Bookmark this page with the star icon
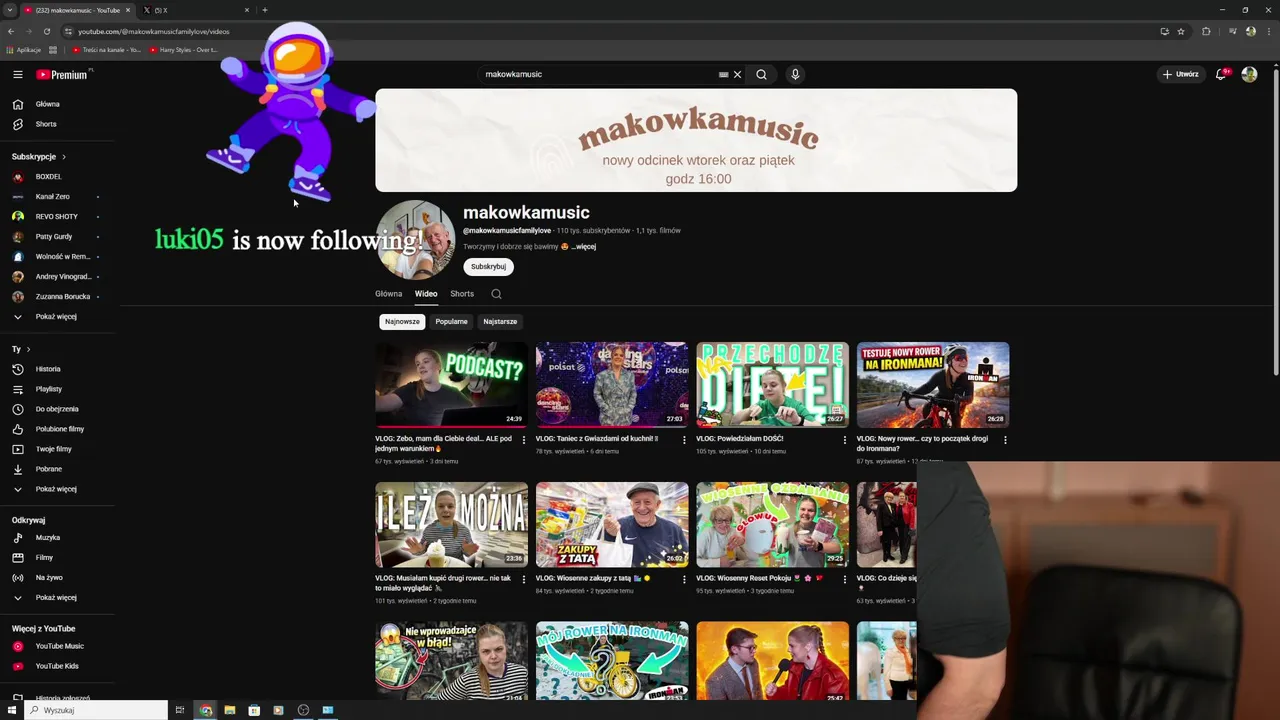This screenshot has width=1280, height=720. pos(1181,31)
